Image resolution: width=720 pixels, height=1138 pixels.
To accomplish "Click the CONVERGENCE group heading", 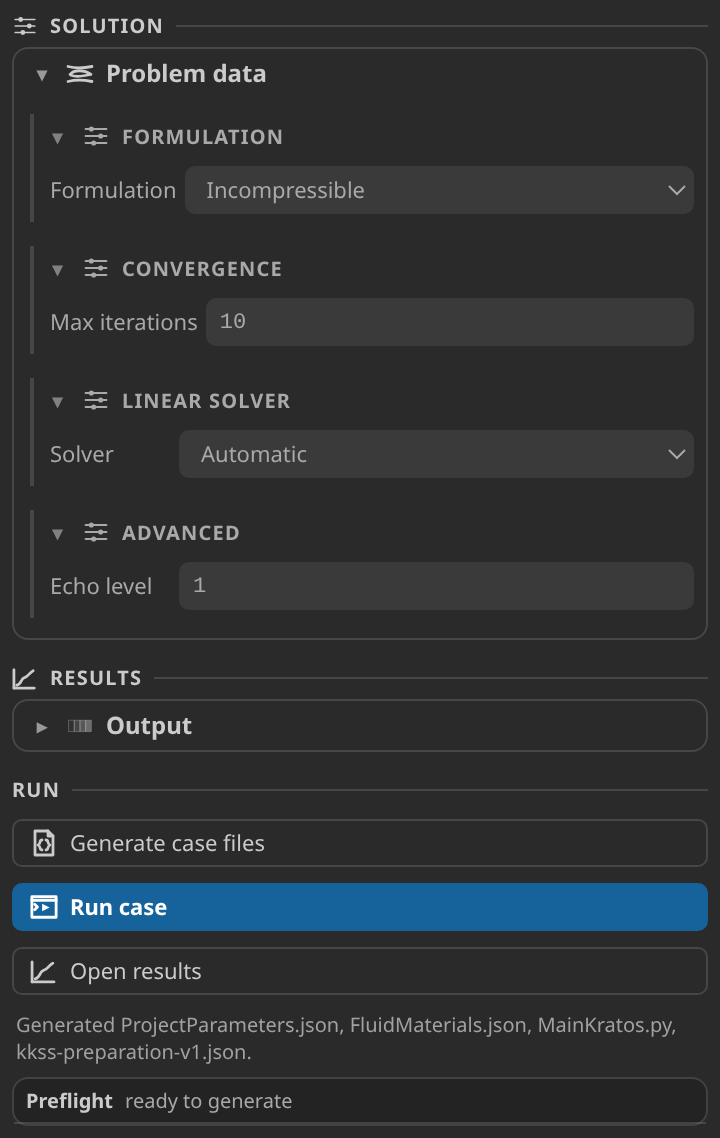I will click(202, 269).
